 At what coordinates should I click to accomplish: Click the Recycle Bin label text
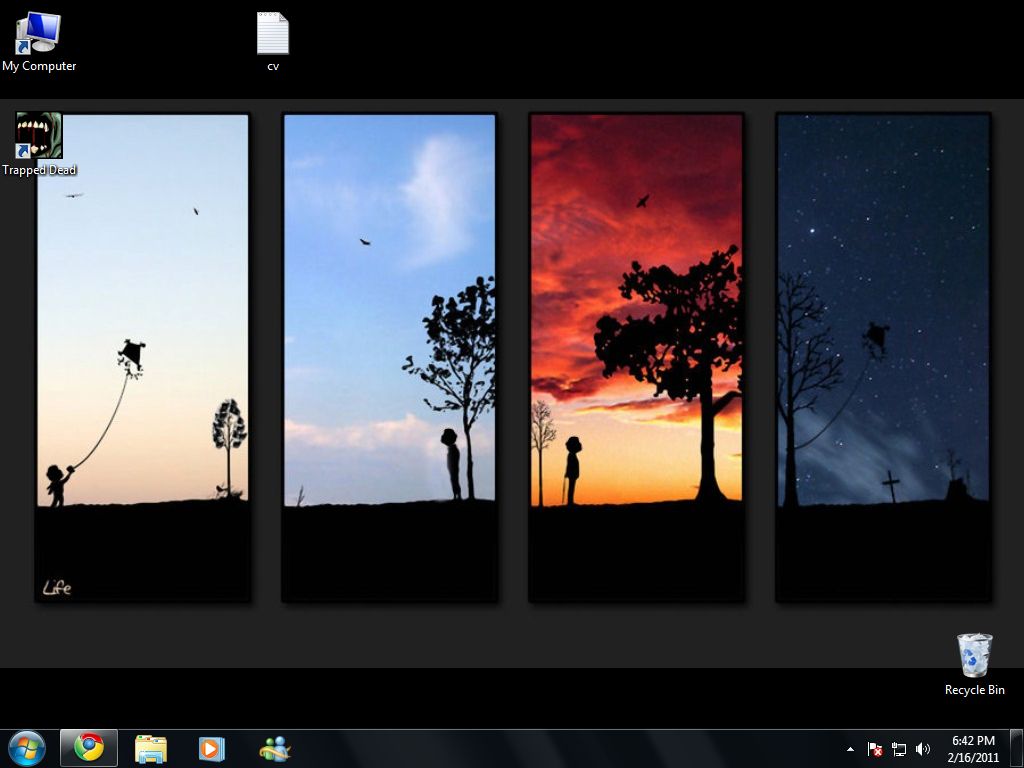coord(974,690)
